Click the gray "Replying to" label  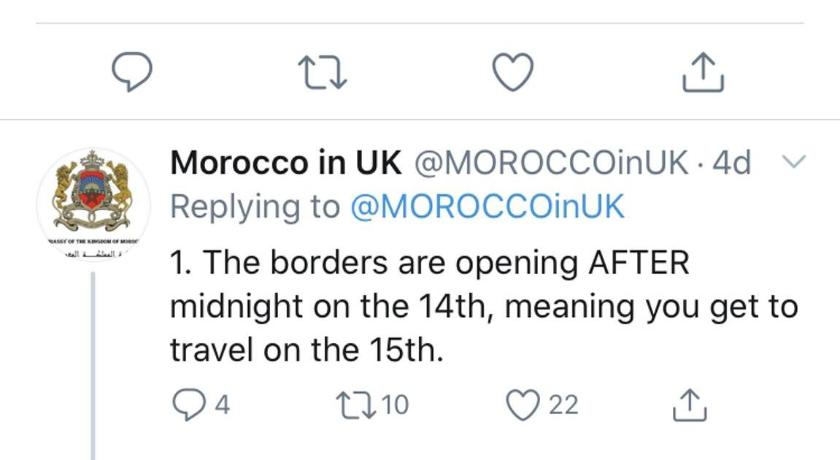(256, 206)
